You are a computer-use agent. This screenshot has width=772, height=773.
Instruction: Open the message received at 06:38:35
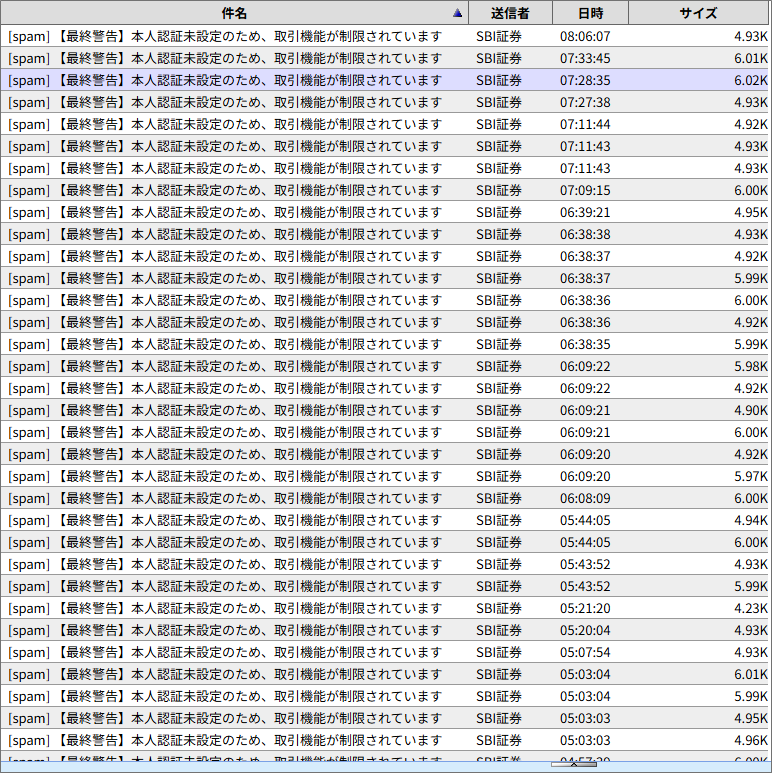(385, 344)
